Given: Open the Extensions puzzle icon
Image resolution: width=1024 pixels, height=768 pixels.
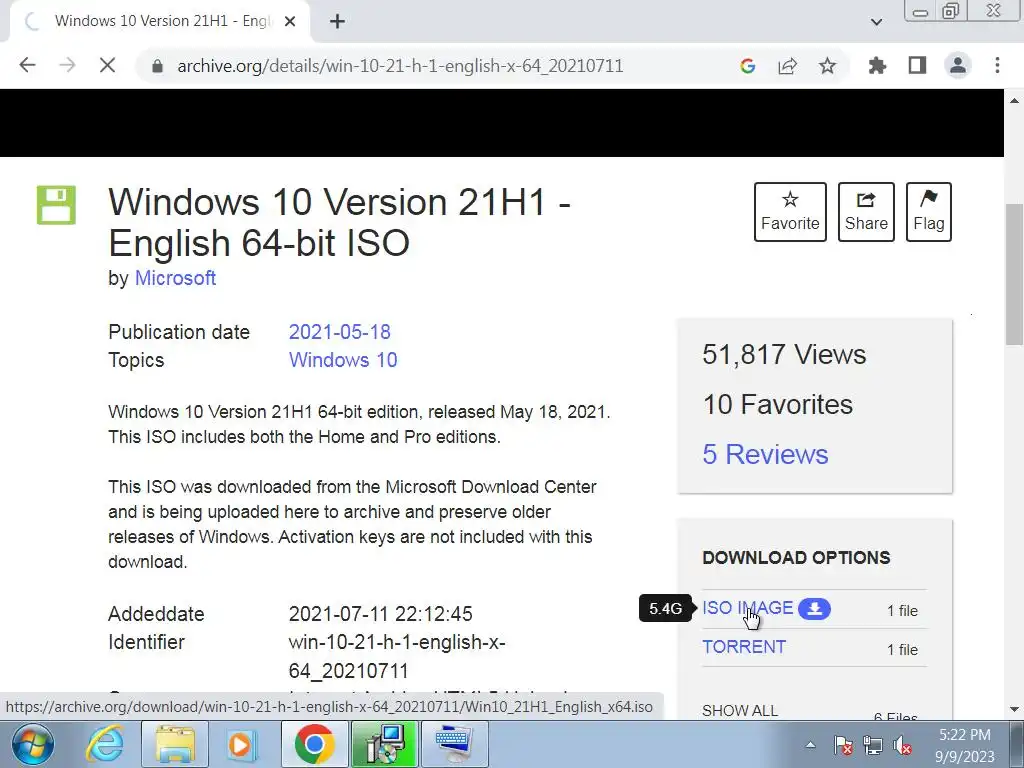Looking at the screenshot, I should click(x=877, y=65).
